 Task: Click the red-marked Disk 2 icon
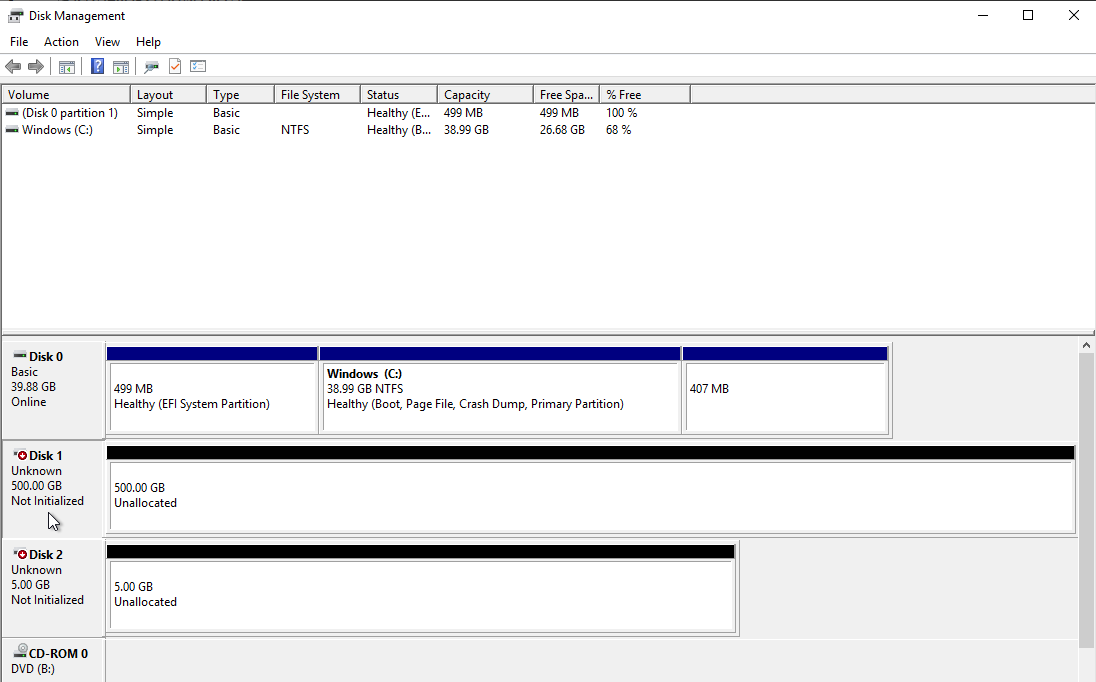[20, 554]
